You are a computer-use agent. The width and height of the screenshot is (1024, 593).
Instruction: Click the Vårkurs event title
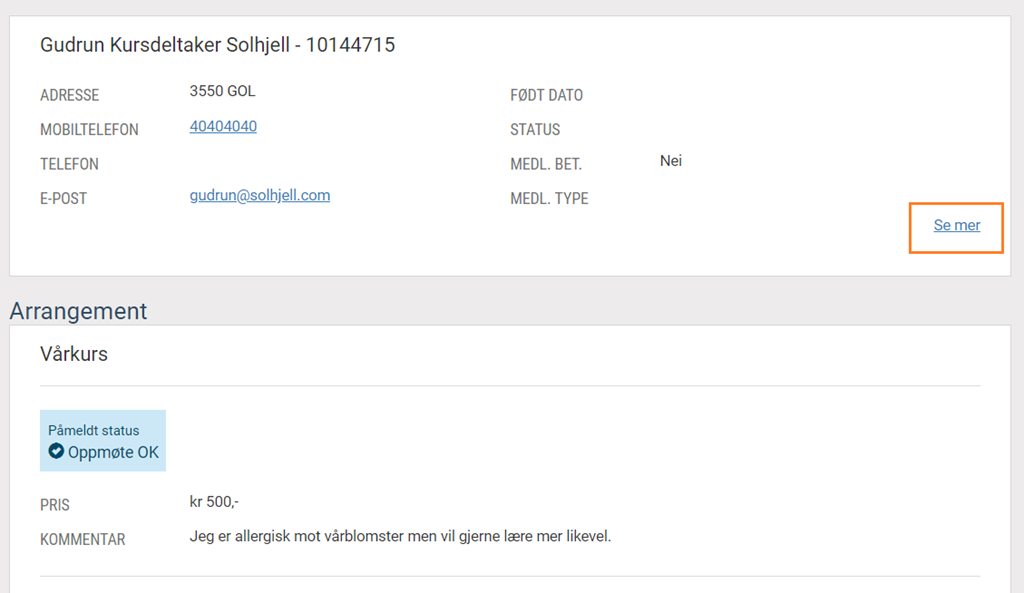click(74, 354)
